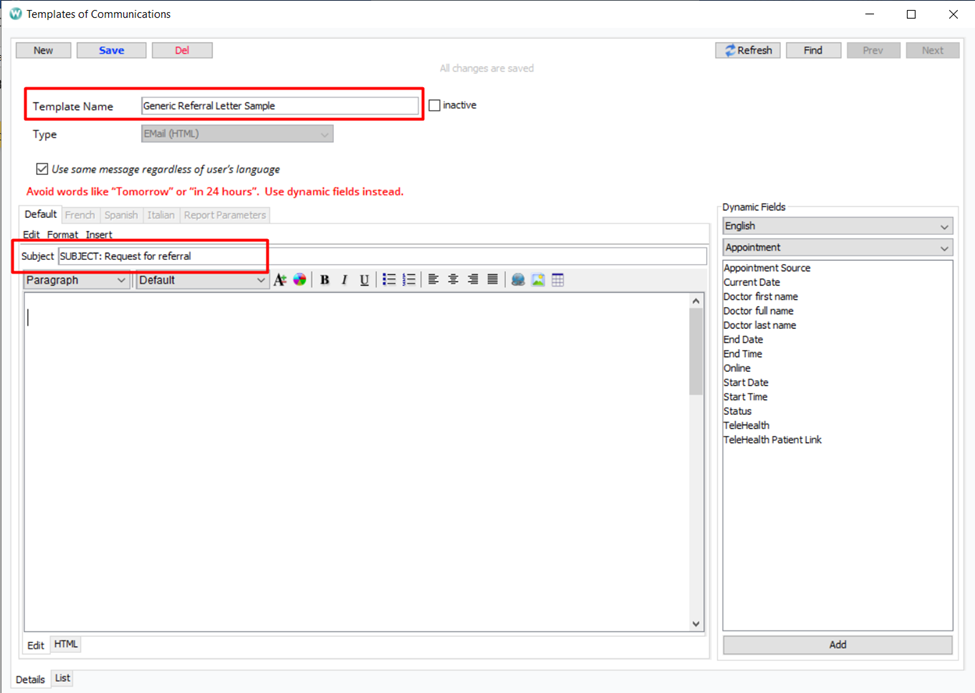This screenshot has height=693, width=975.
Task: Uncheck 'Use same message regardless of user's language'
Action: [x=42, y=169]
